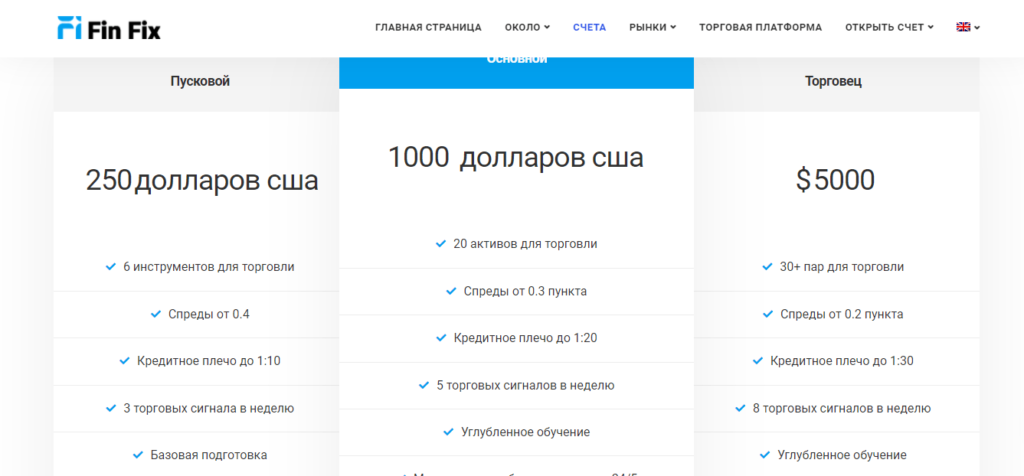
Task: Open the 'Торговая платформа' page link
Action: tap(760, 27)
